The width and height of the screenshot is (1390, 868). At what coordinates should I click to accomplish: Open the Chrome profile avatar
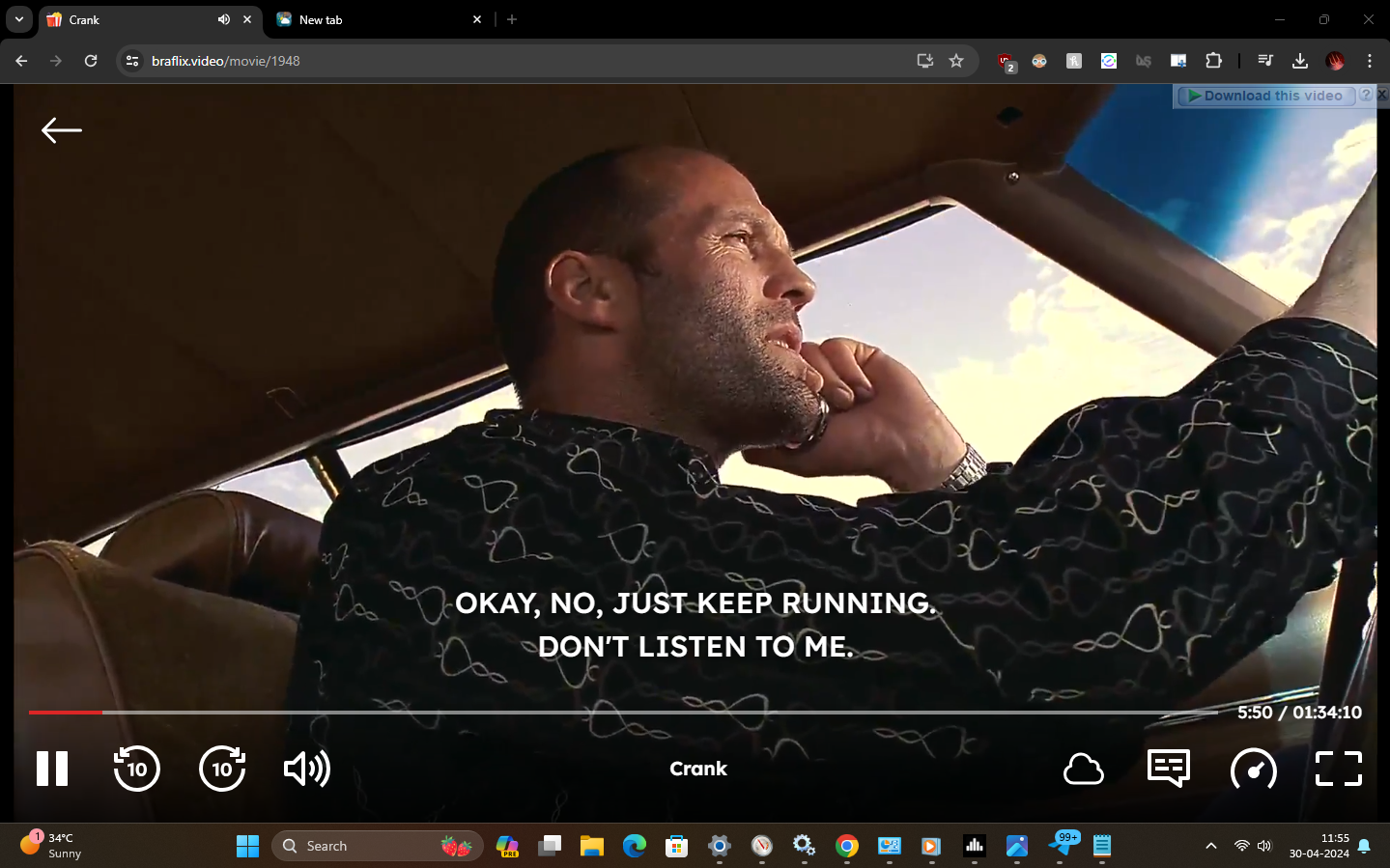1335,61
